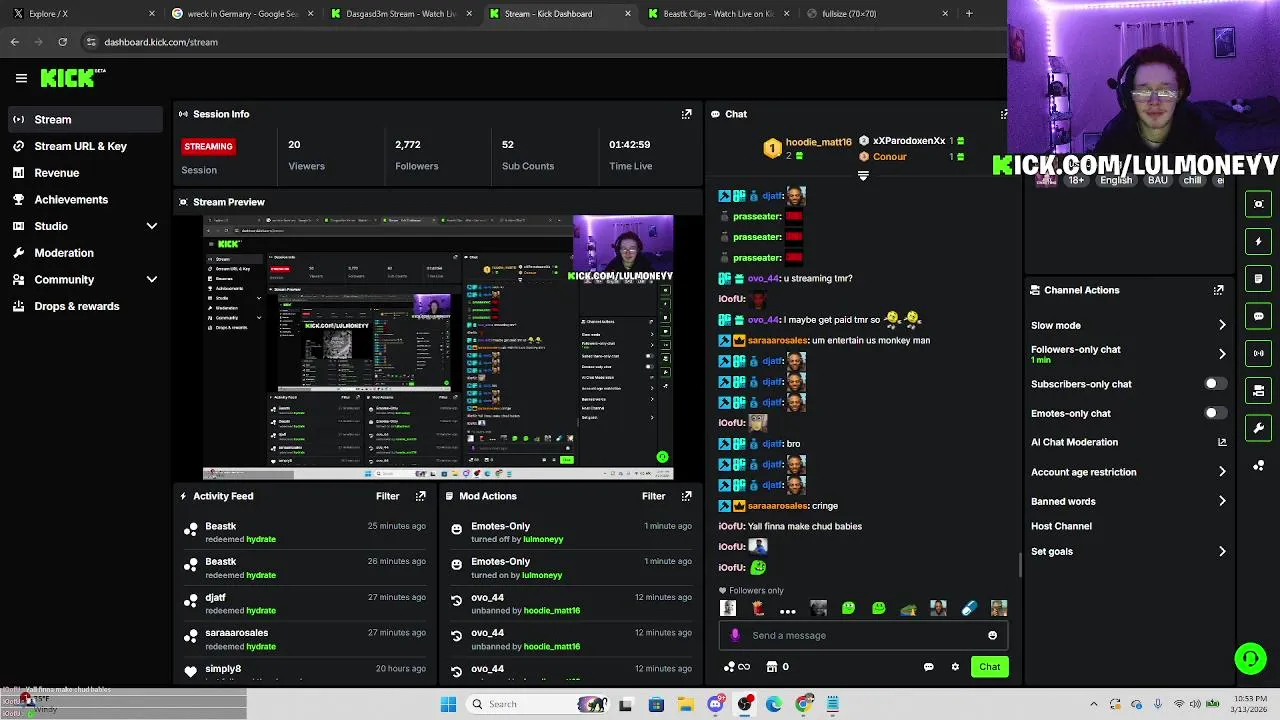Go to Revenue in sidebar
1280x720 pixels.
tap(57, 173)
